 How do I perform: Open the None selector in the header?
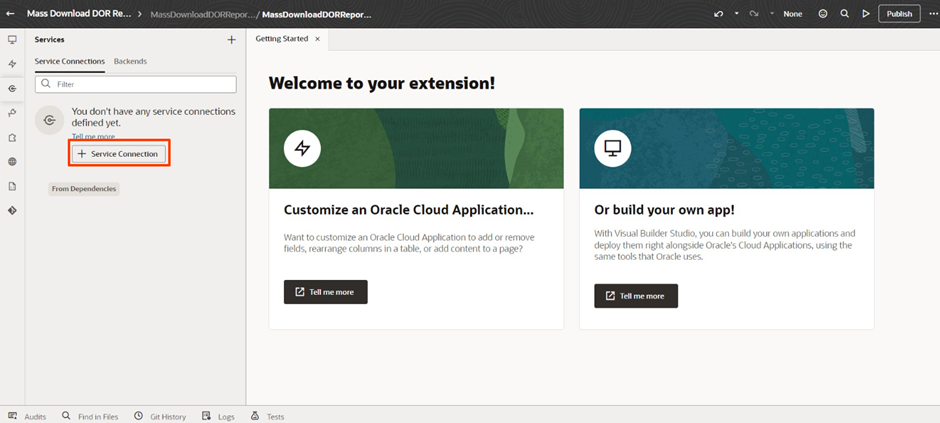793,14
